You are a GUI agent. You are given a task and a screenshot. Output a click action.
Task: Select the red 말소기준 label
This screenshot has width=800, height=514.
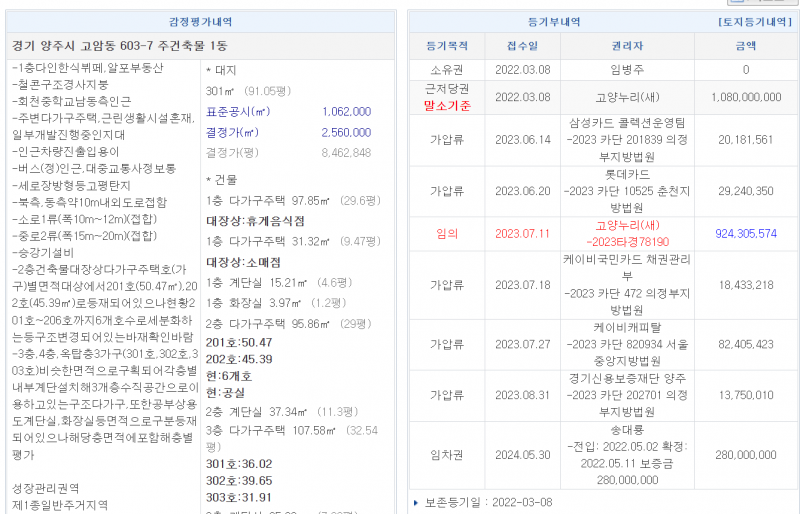(446, 105)
